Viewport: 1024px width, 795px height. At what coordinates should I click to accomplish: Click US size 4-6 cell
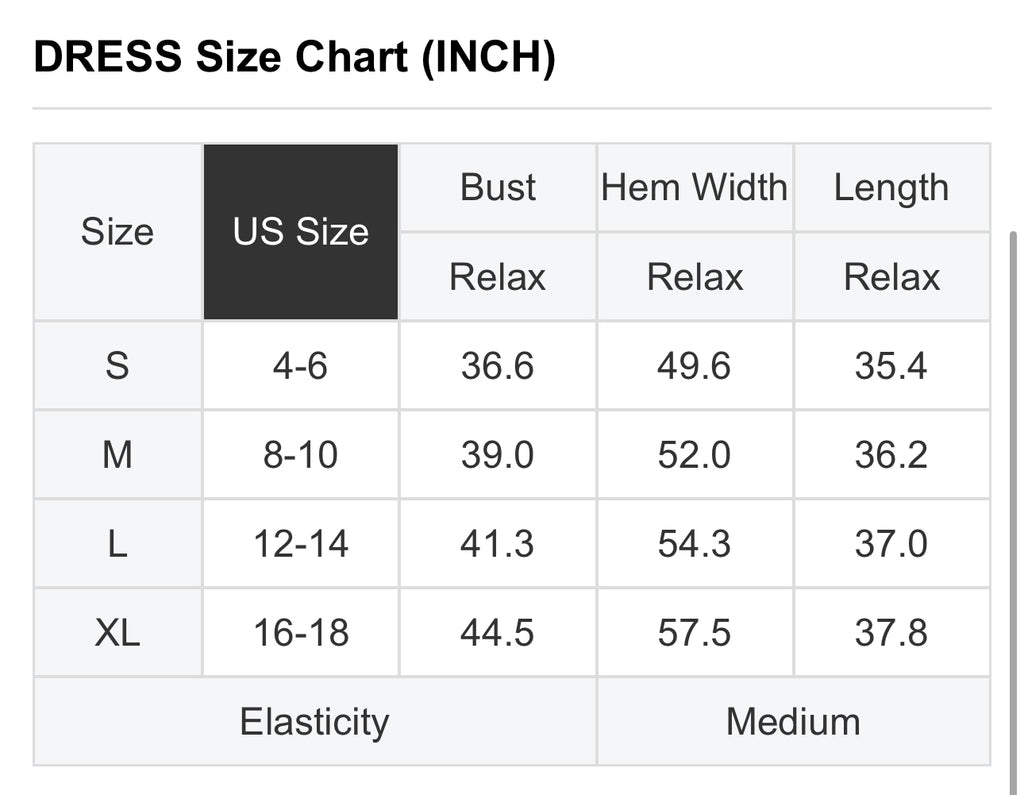coord(301,366)
